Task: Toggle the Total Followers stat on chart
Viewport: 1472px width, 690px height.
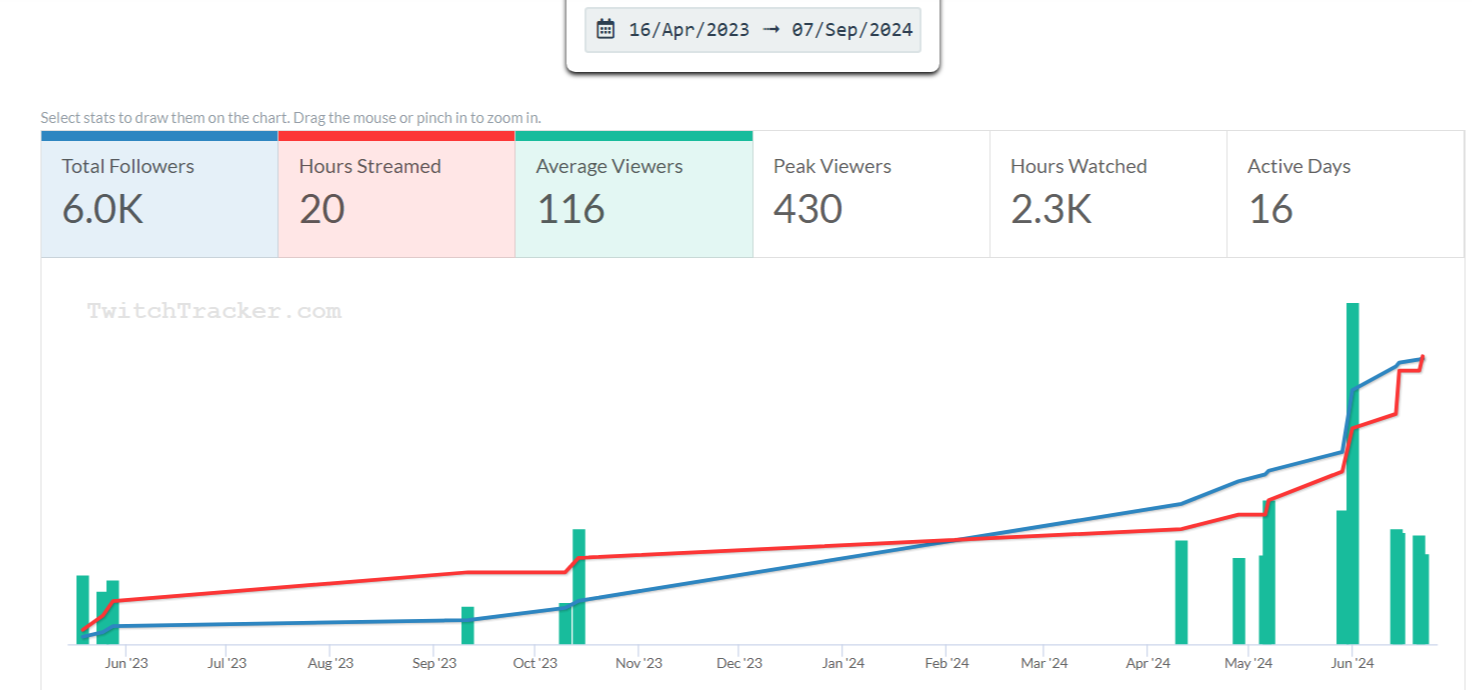Action: point(159,194)
